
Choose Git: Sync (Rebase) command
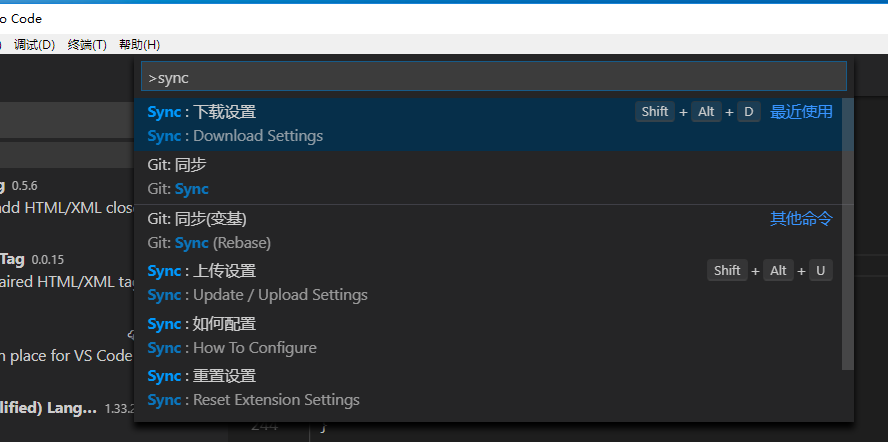(x=488, y=231)
